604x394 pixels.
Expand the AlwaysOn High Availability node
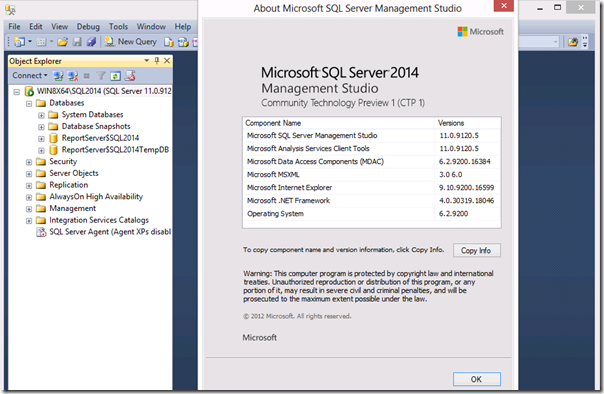pos(29,197)
